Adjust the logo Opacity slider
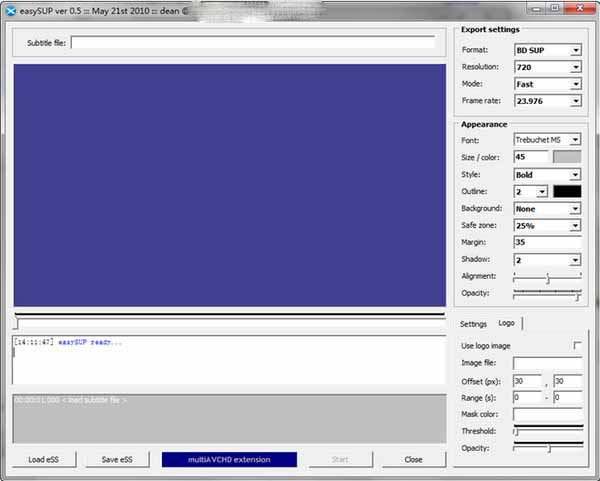The width and height of the screenshot is (600, 481). pos(548,447)
